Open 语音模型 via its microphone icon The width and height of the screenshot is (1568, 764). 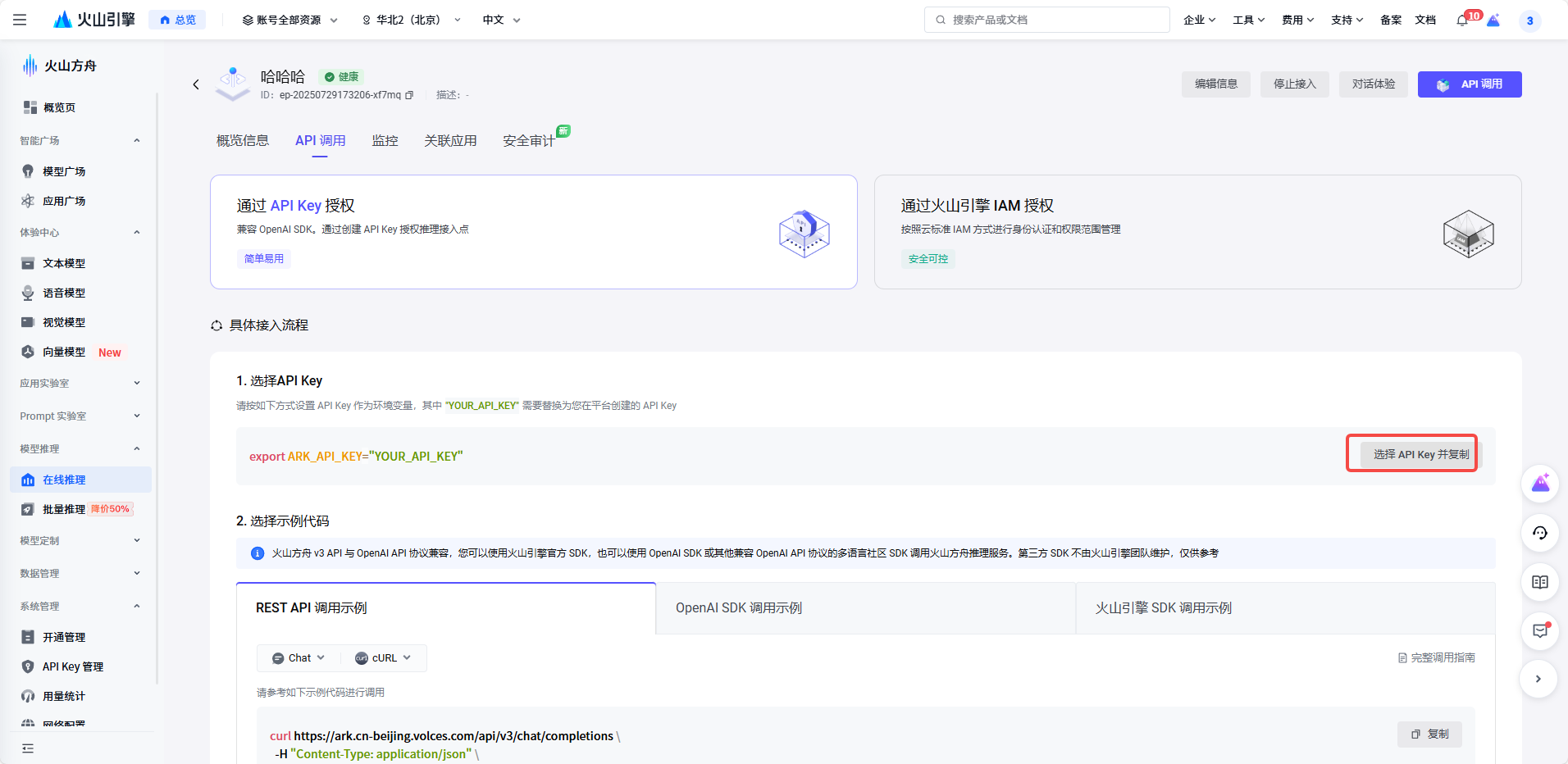click(x=28, y=293)
